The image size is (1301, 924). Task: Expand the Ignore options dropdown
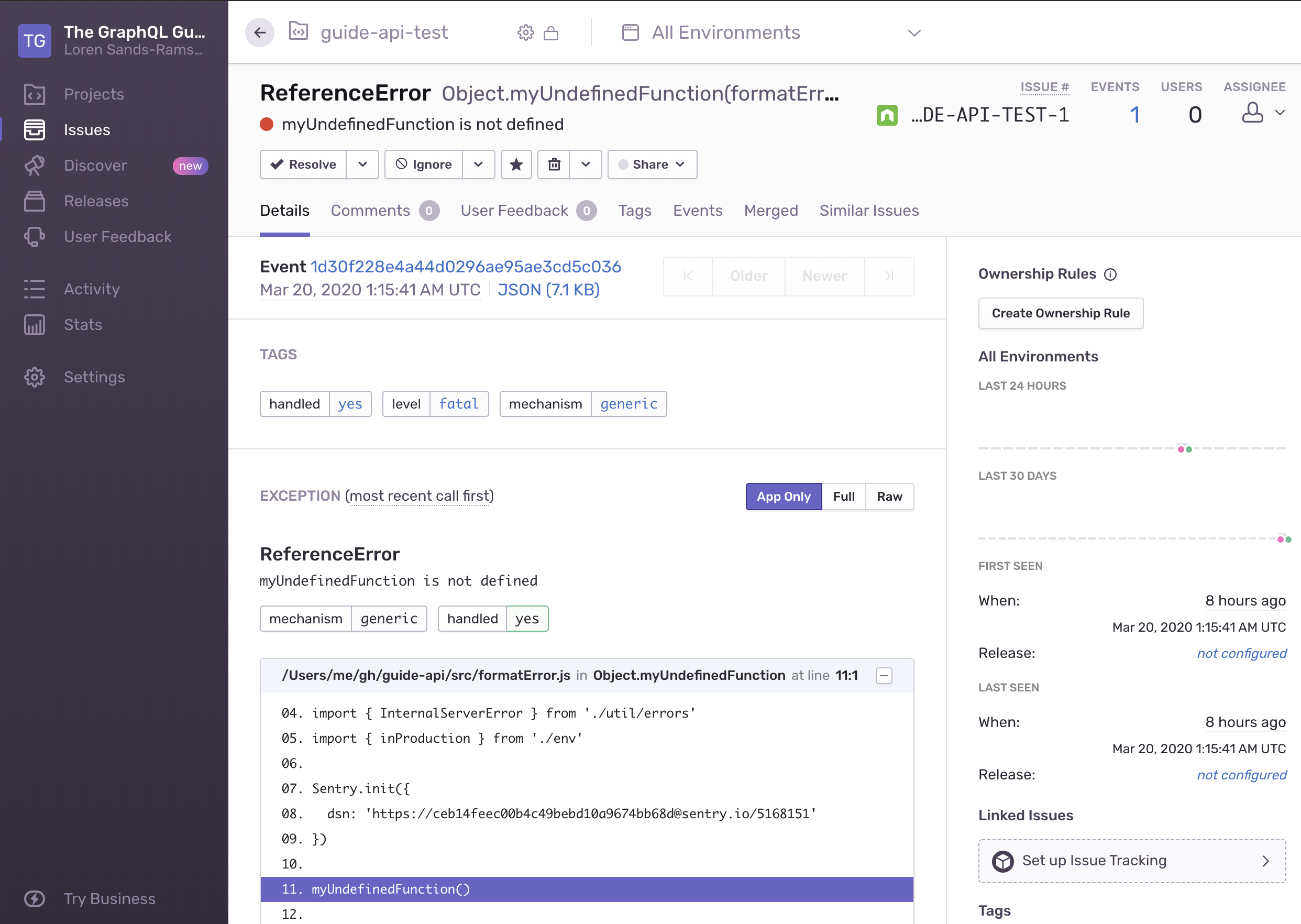tap(478, 164)
